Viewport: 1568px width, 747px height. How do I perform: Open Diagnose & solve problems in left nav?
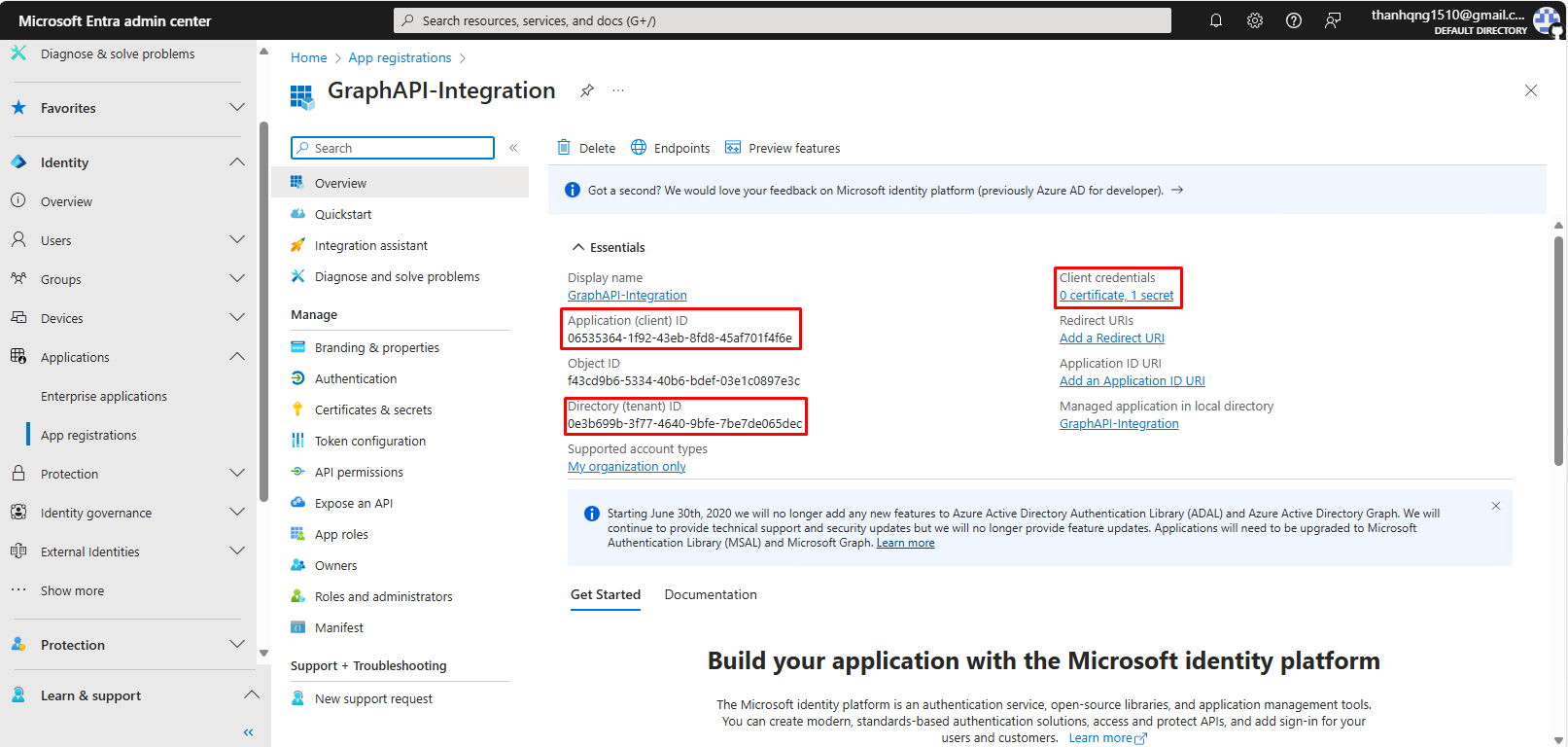click(x=118, y=53)
